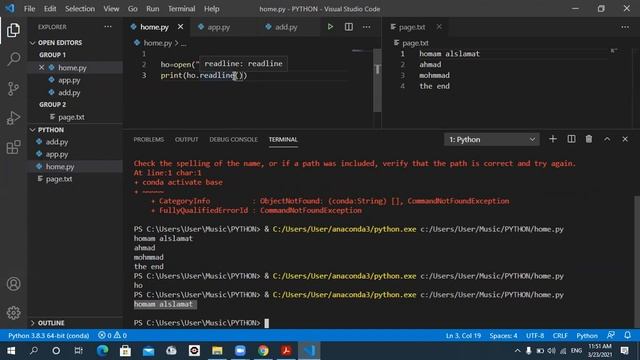Open the Search view in activity bar
This screenshot has height=360, width=640.
(x=13, y=59)
